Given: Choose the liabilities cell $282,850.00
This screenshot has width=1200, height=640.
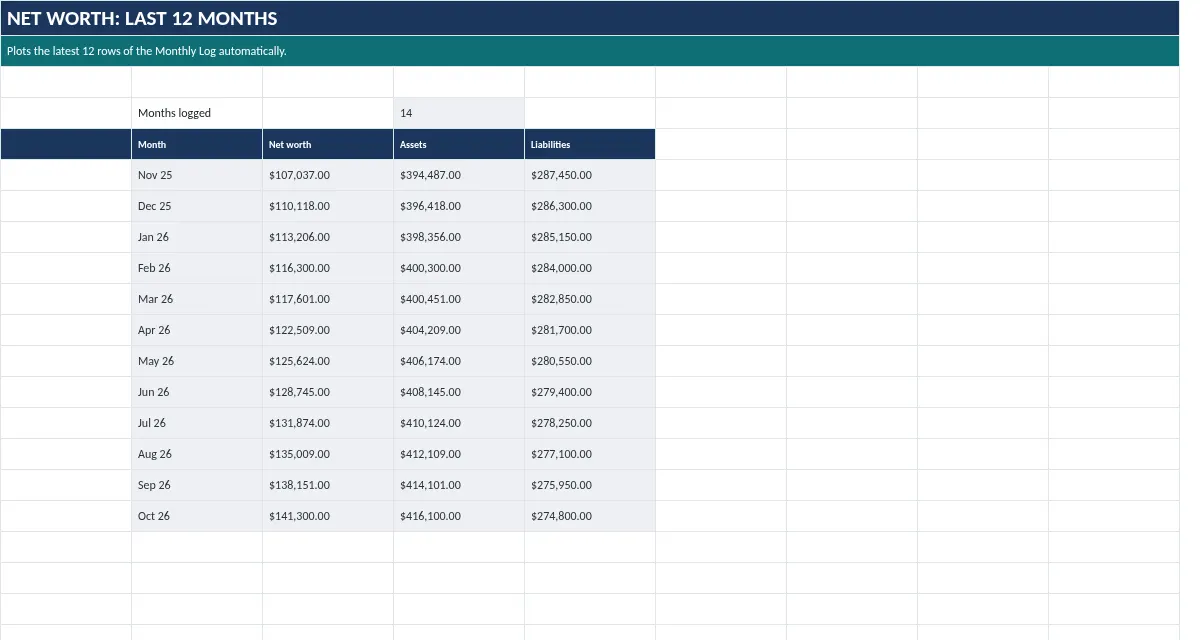Looking at the screenshot, I should [x=590, y=299].
